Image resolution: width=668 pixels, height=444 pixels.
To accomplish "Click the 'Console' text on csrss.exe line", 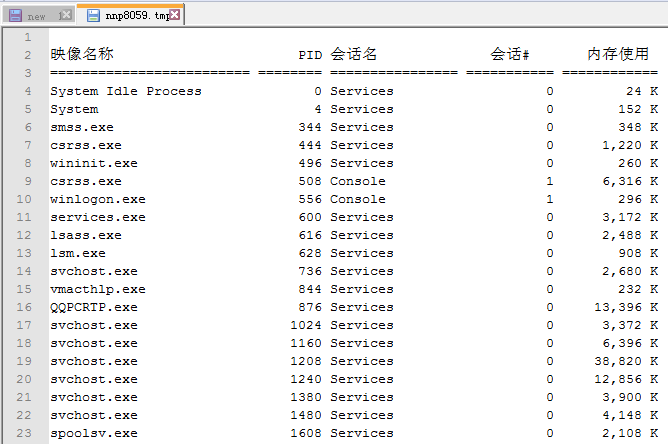I will click(x=357, y=181).
